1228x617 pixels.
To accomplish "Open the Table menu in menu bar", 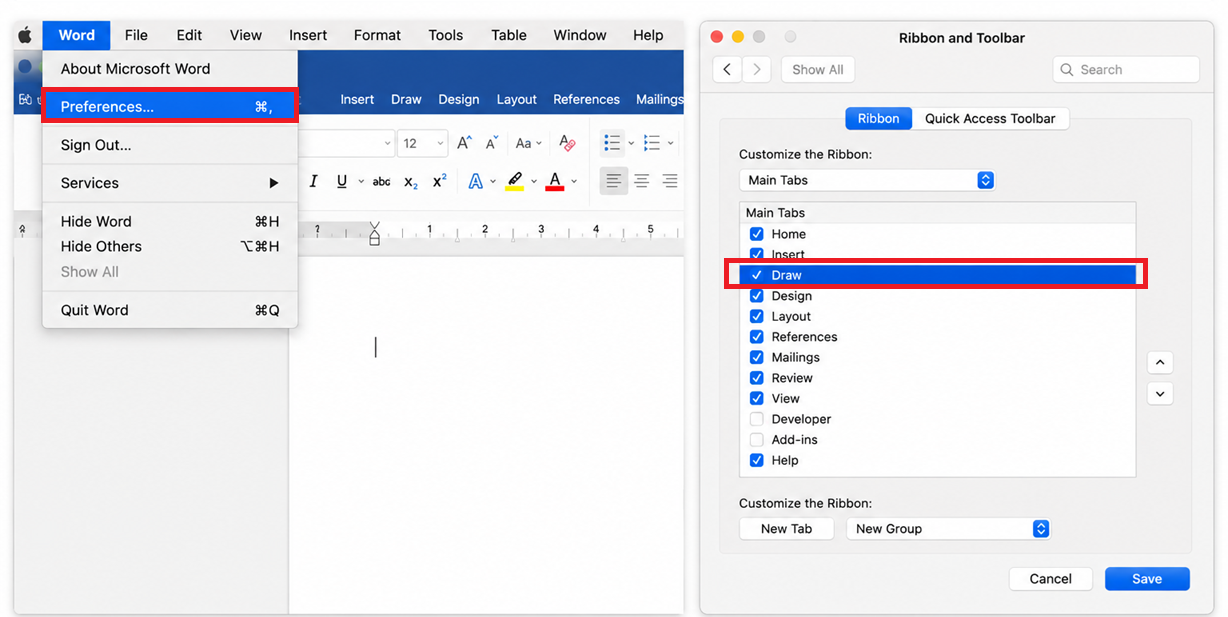I will [509, 35].
